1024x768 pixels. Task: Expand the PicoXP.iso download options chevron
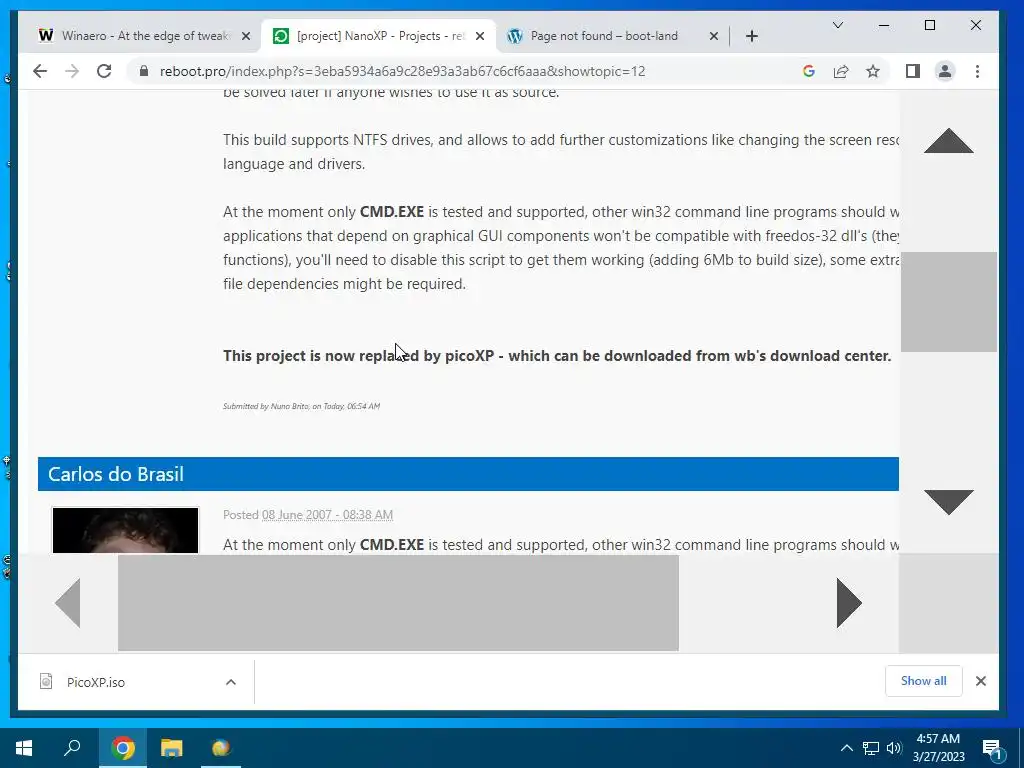pos(231,682)
